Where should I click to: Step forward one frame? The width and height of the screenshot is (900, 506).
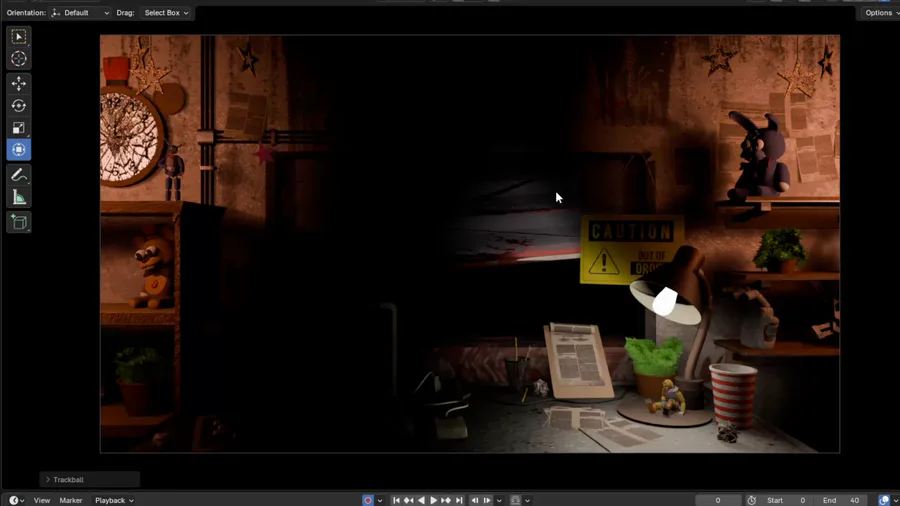point(487,500)
